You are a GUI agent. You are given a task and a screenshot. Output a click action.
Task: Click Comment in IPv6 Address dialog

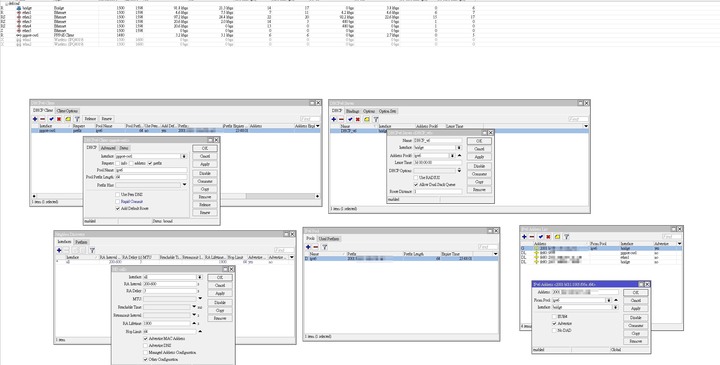point(636,326)
